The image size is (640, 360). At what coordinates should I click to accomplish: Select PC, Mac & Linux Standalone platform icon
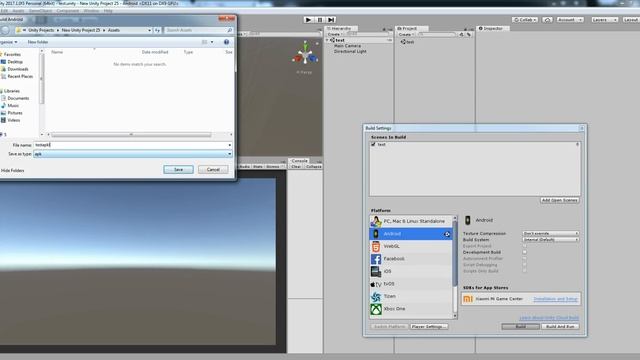point(376,221)
